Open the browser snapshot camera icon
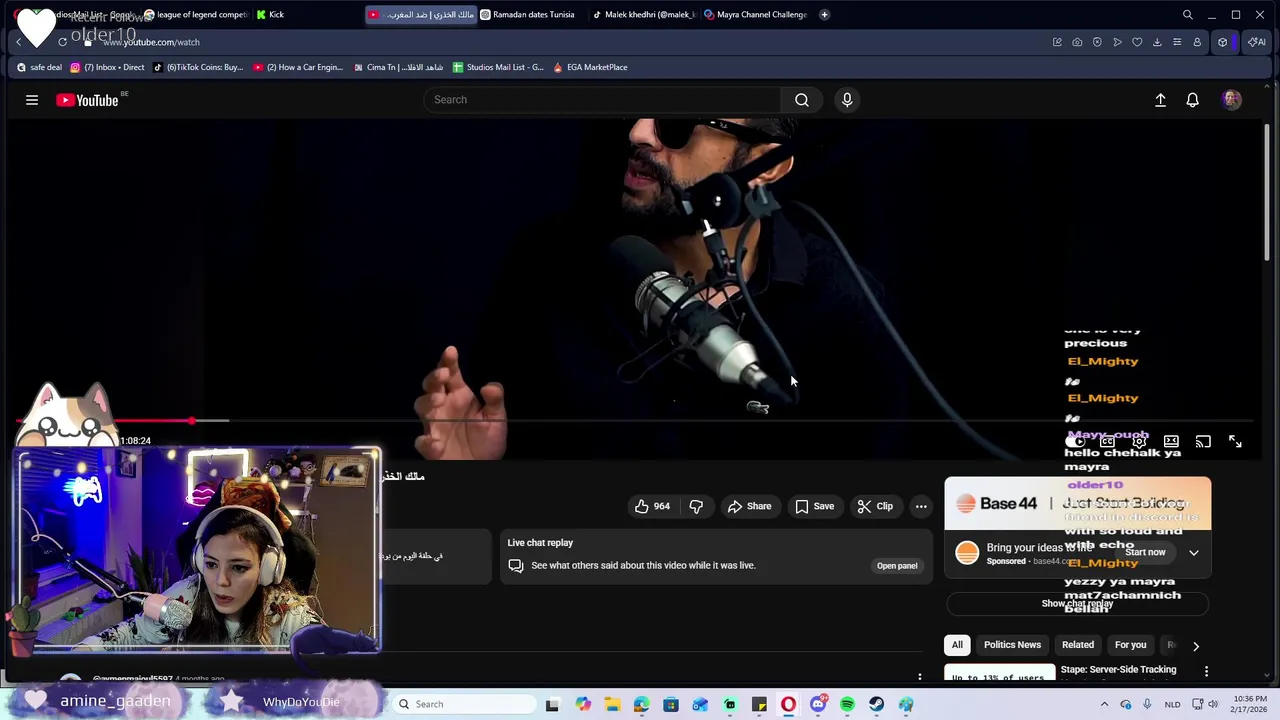 point(1077,42)
